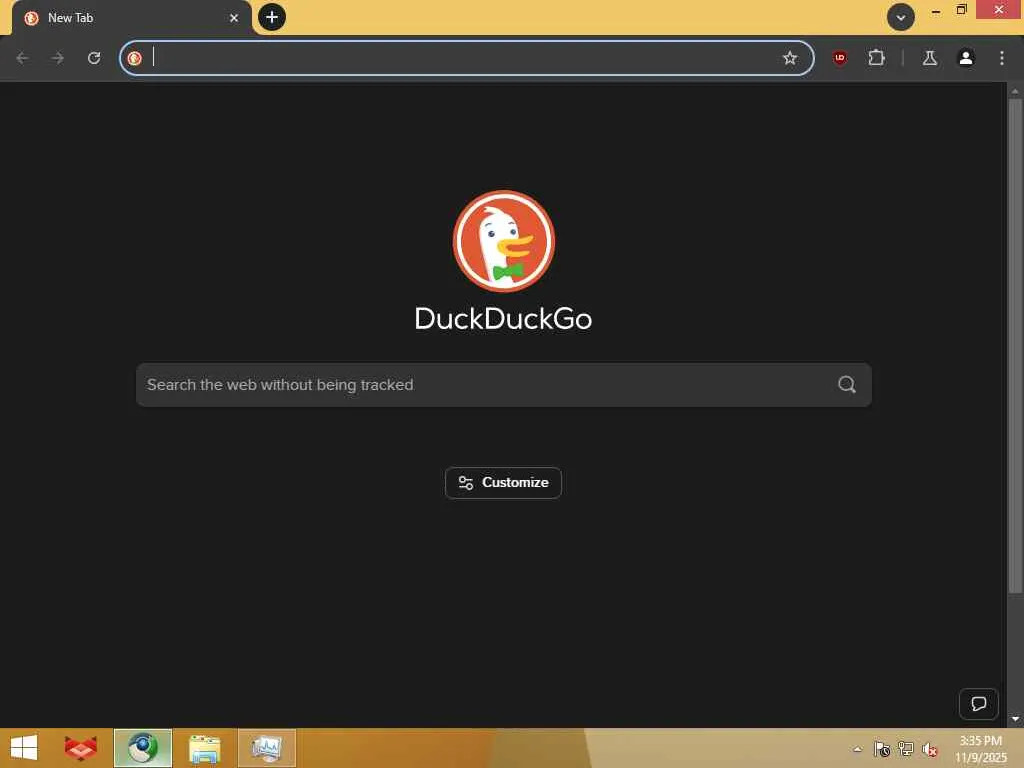Open the user profile icon
The image size is (1024, 768).
point(965,58)
